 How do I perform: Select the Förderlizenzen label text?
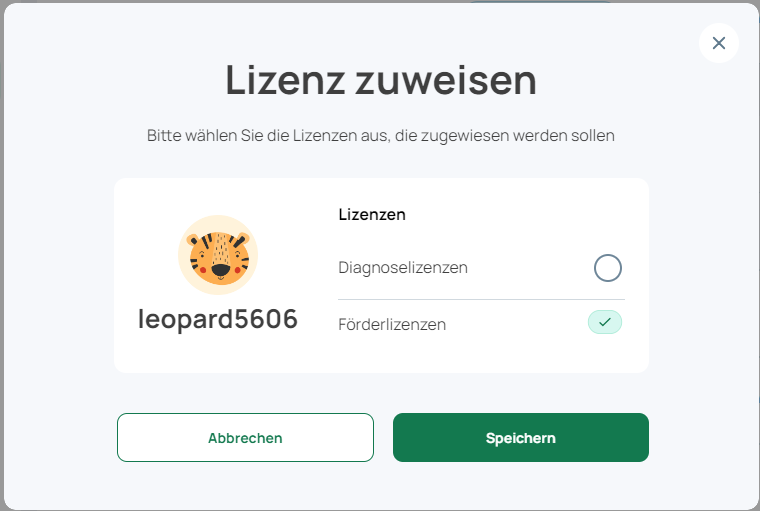(392, 324)
